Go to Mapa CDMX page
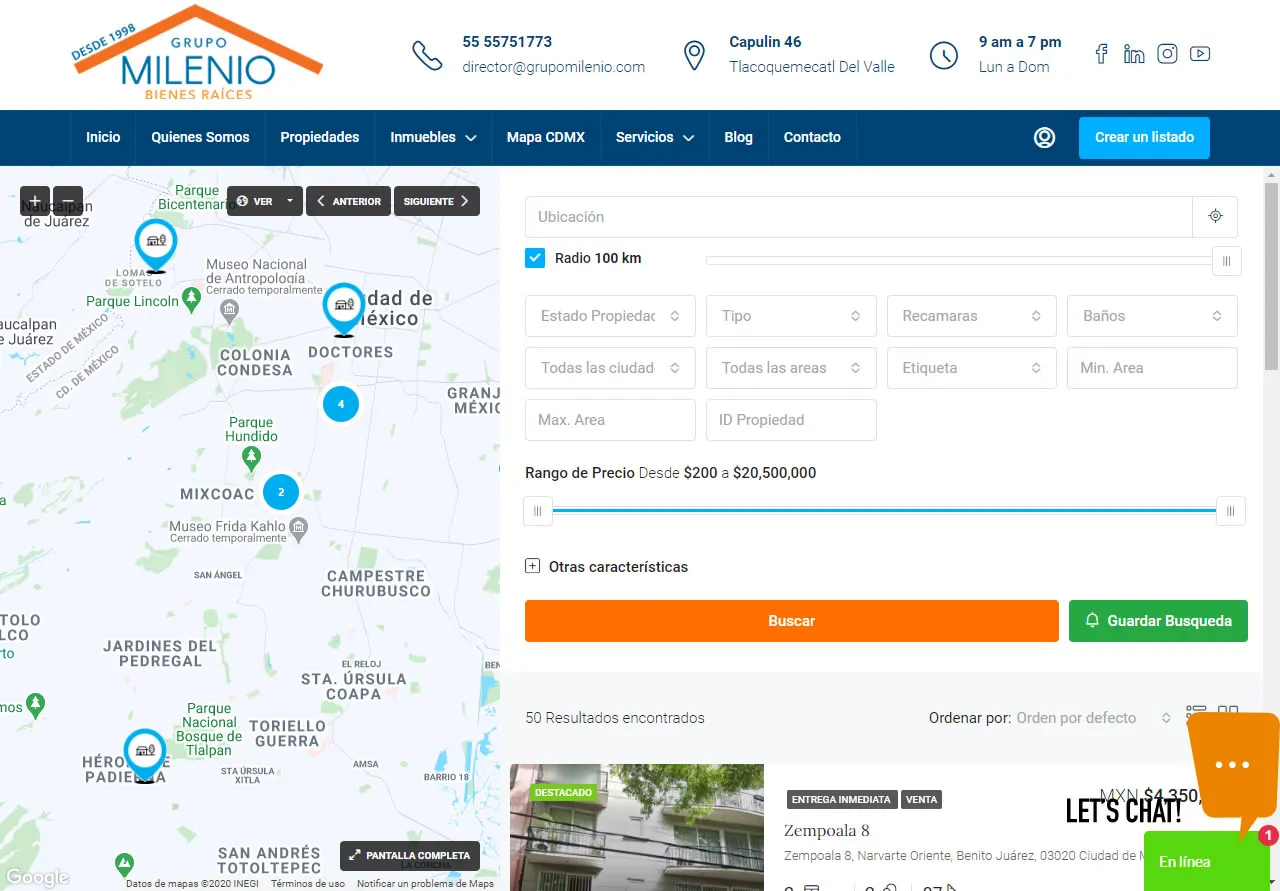Image resolution: width=1280 pixels, height=891 pixels. coord(546,138)
